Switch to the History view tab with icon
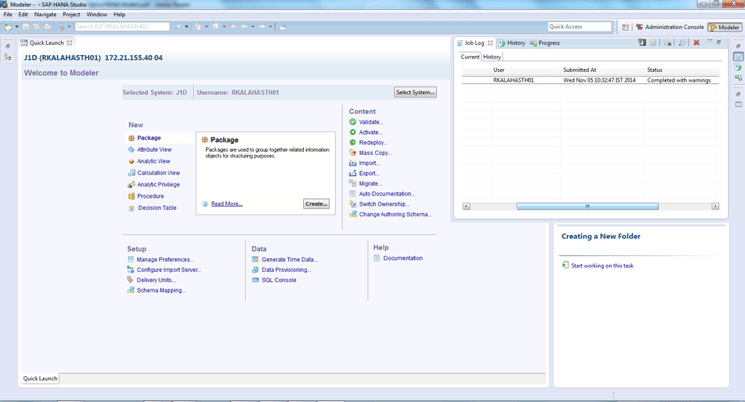The image size is (745, 402). click(512, 43)
